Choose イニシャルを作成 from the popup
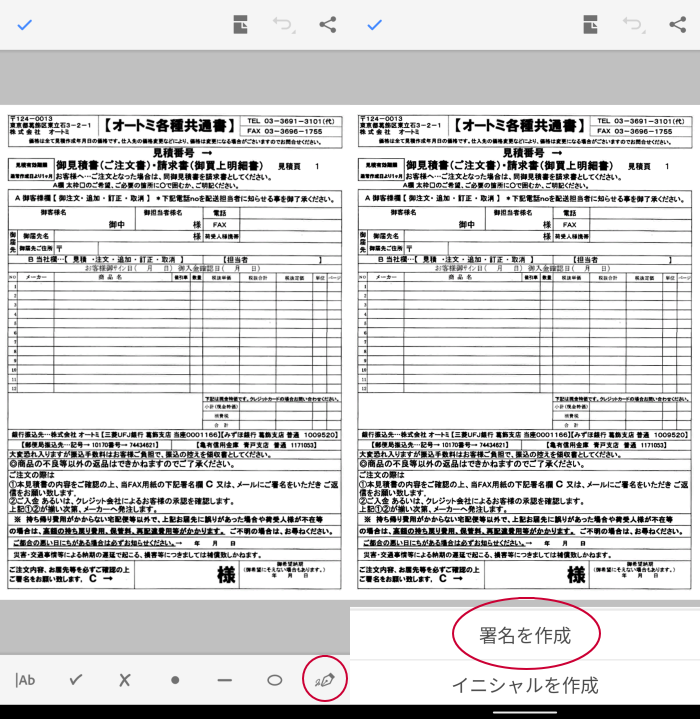The image size is (700, 719). click(x=525, y=686)
